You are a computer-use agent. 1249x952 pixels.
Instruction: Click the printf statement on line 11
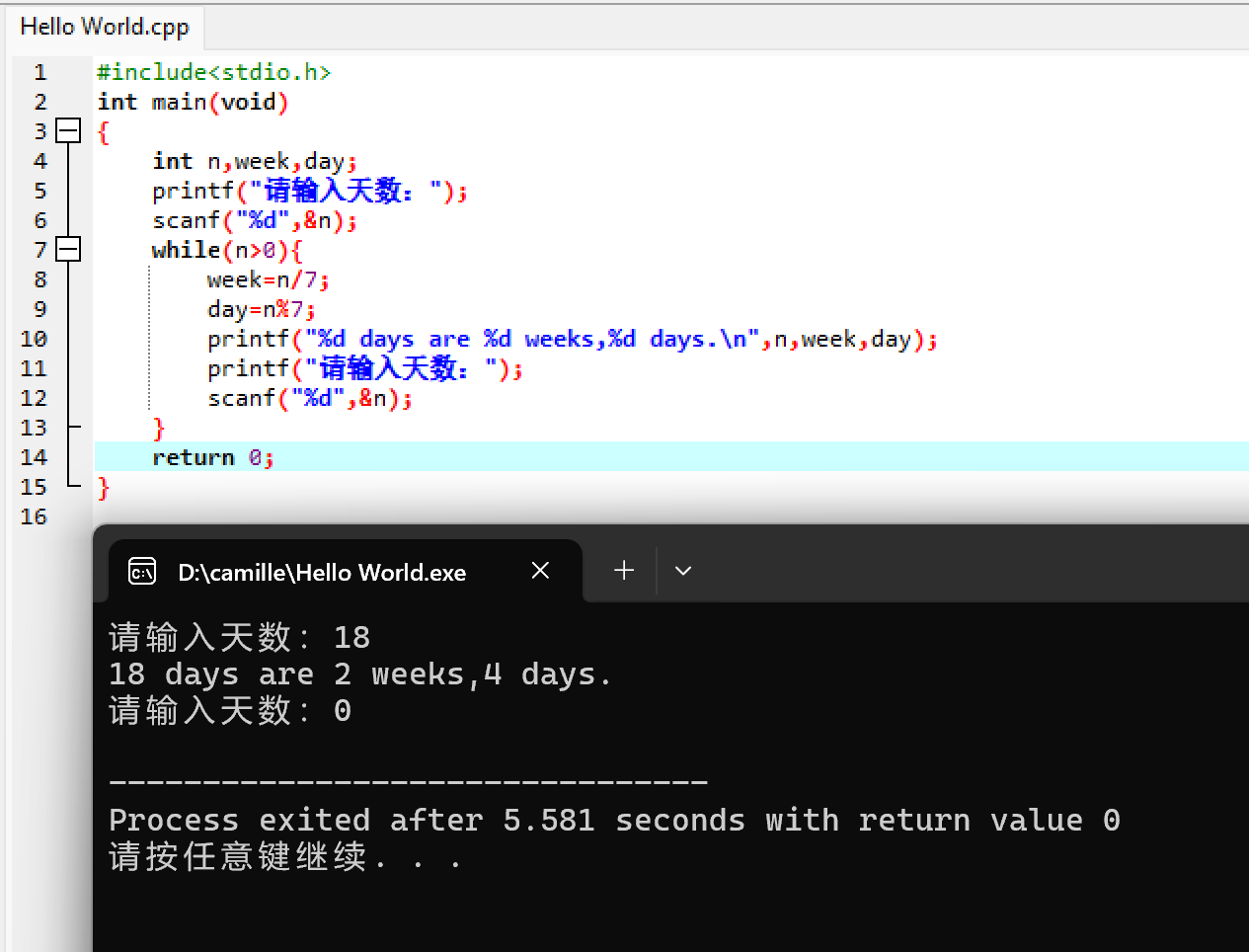tap(365, 368)
